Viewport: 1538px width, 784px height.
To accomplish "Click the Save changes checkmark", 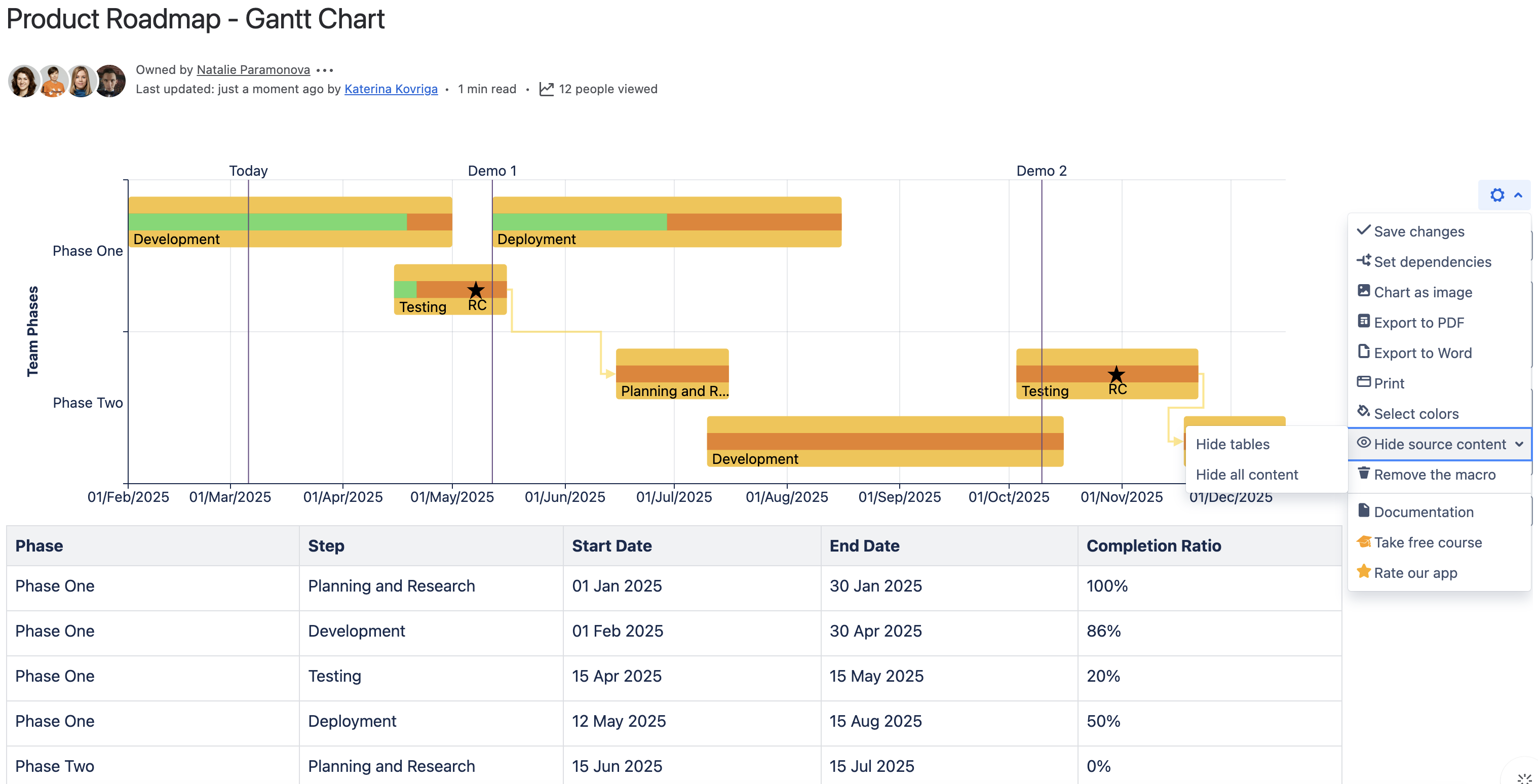I will tap(1363, 230).
